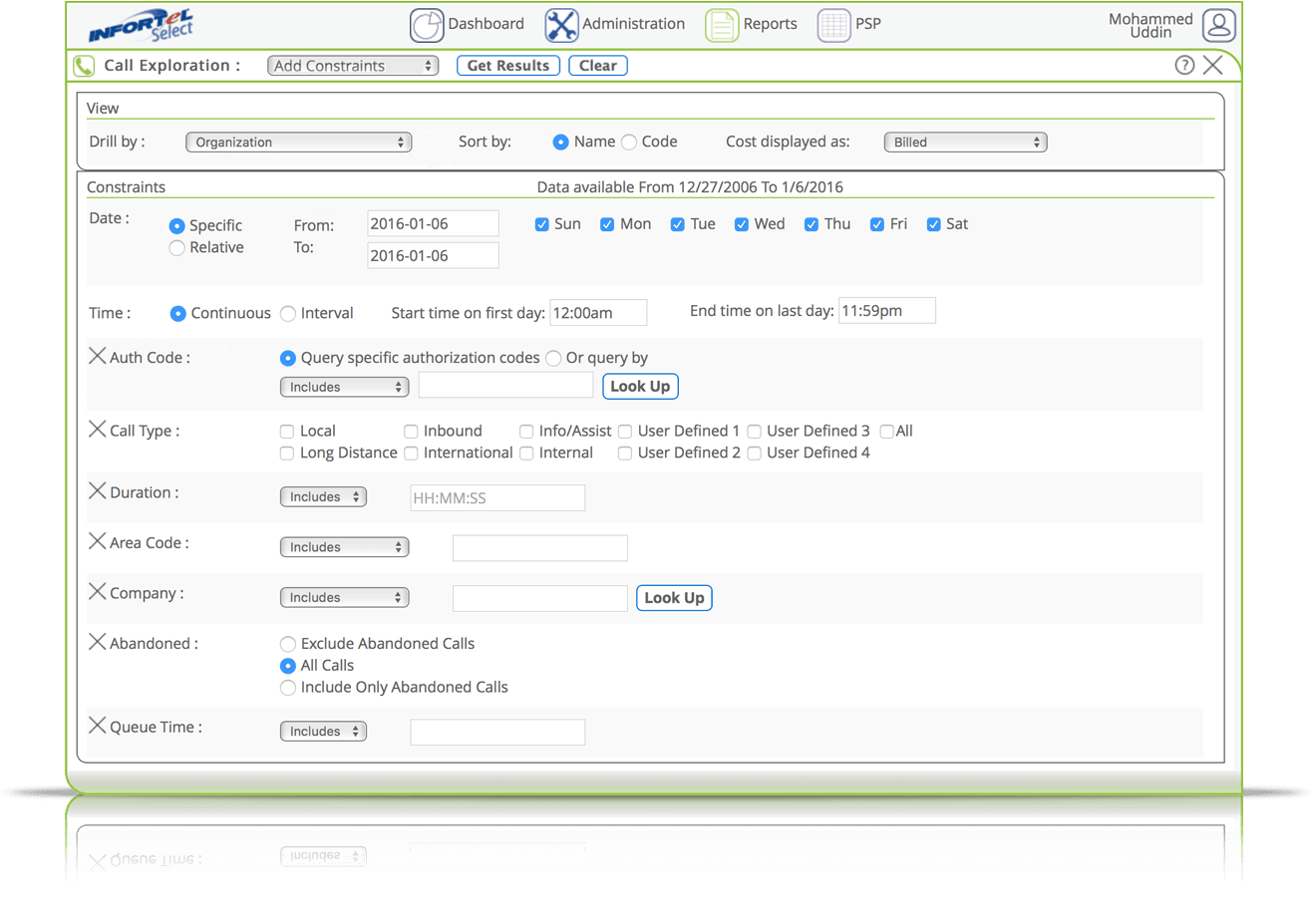The image size is (1312, 924).
Task: Remove the Auth Code constraint with its X icon
Action: 97,355
